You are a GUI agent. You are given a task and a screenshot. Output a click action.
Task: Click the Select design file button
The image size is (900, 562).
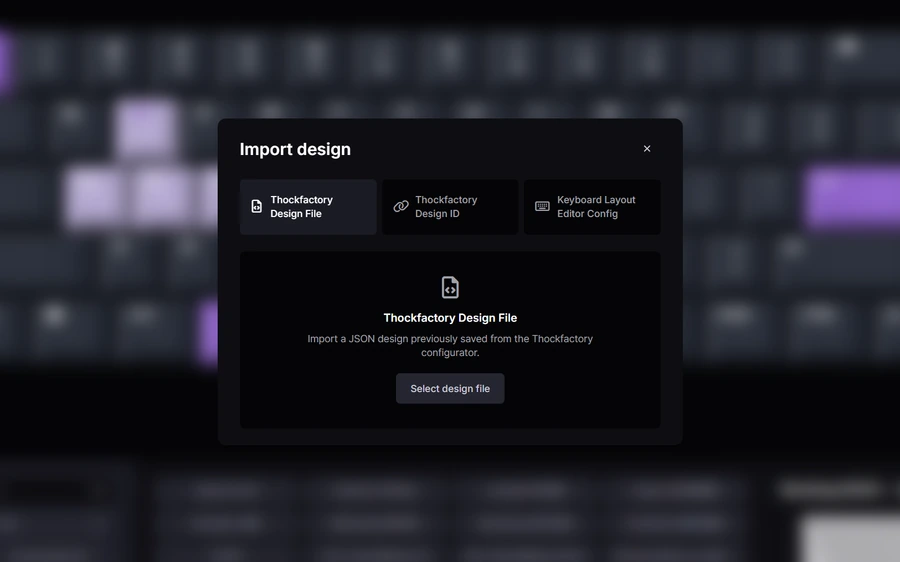450,389
